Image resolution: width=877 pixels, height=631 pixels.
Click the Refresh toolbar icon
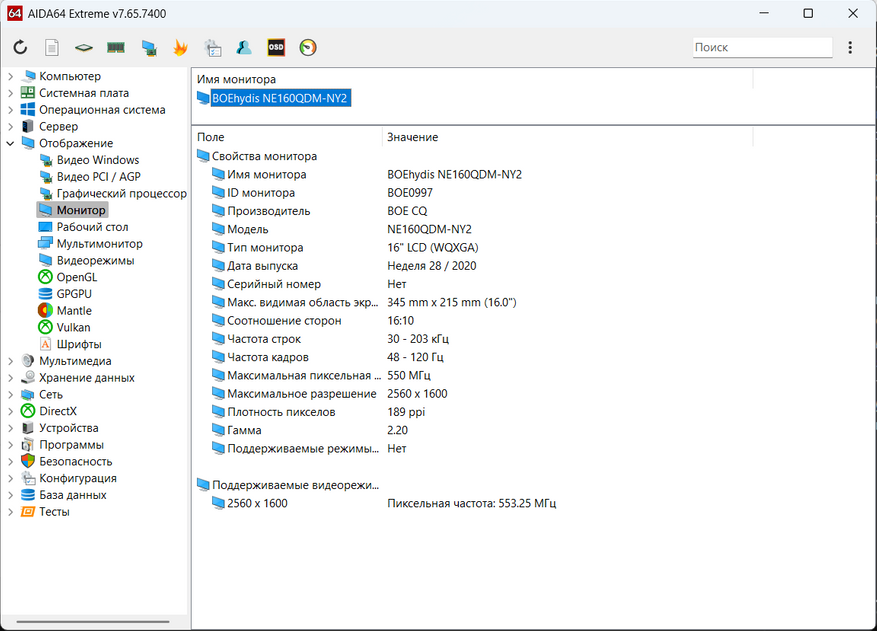[20, 47]
